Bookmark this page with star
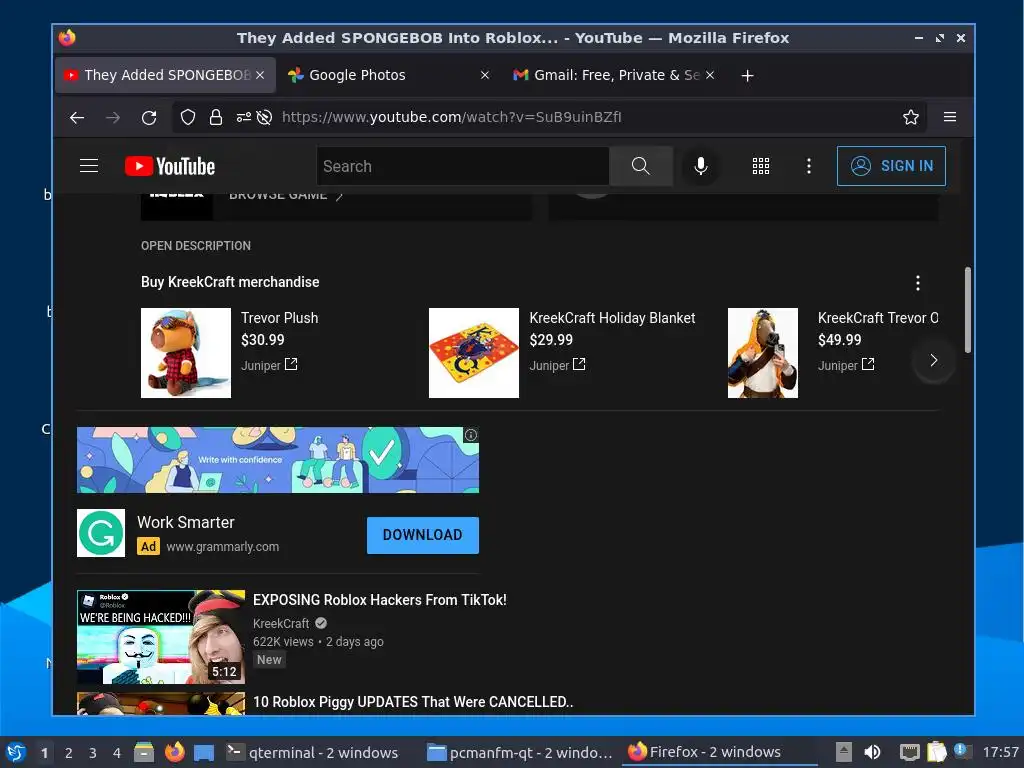 (910, 118)
